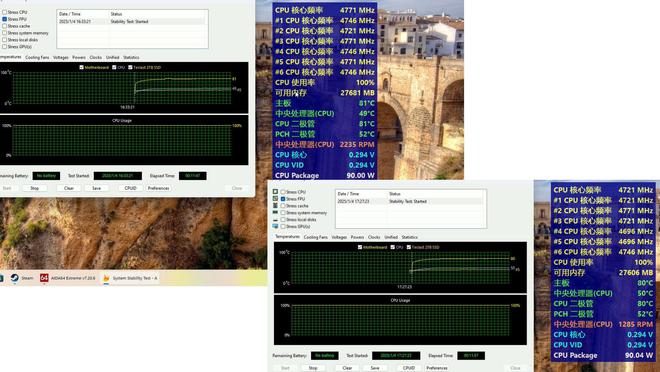Image resolution: width=660 pixels, height=372 pixels.
Task: Click the CPU chip icon beside Stress CPU
Action: (x=275, y=192)
